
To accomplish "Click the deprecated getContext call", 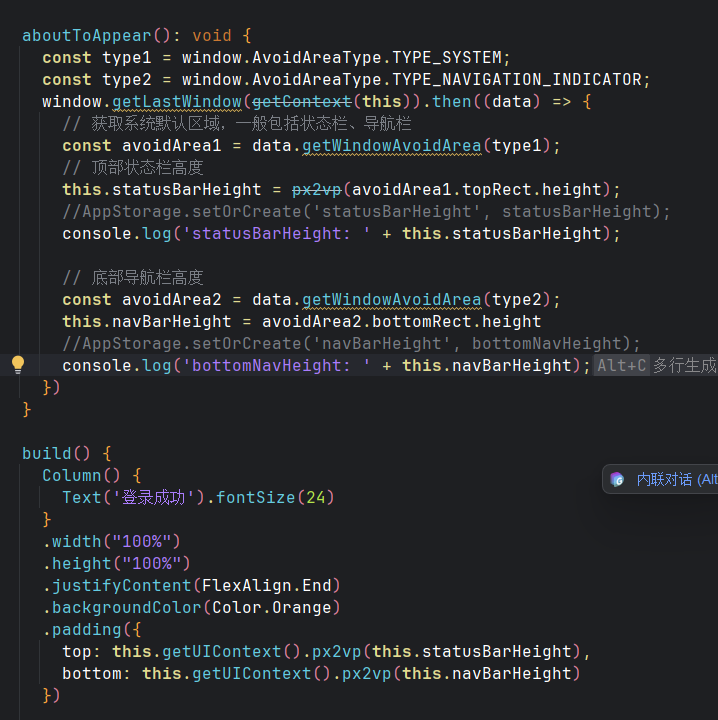I will pos(302,102).
